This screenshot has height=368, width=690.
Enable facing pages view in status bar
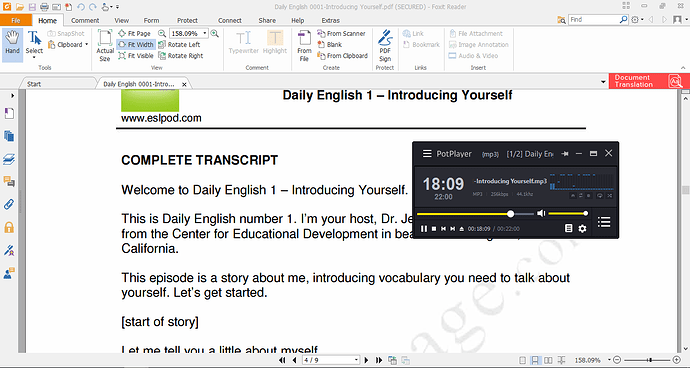point(548,360)
